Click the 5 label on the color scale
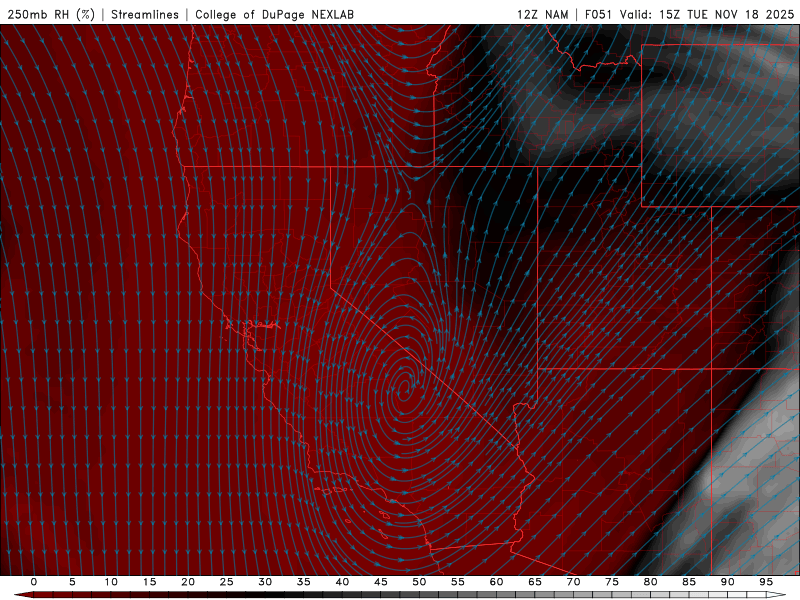Image resolution: width=800 pixels, height=600 pixels. (72, 582)
